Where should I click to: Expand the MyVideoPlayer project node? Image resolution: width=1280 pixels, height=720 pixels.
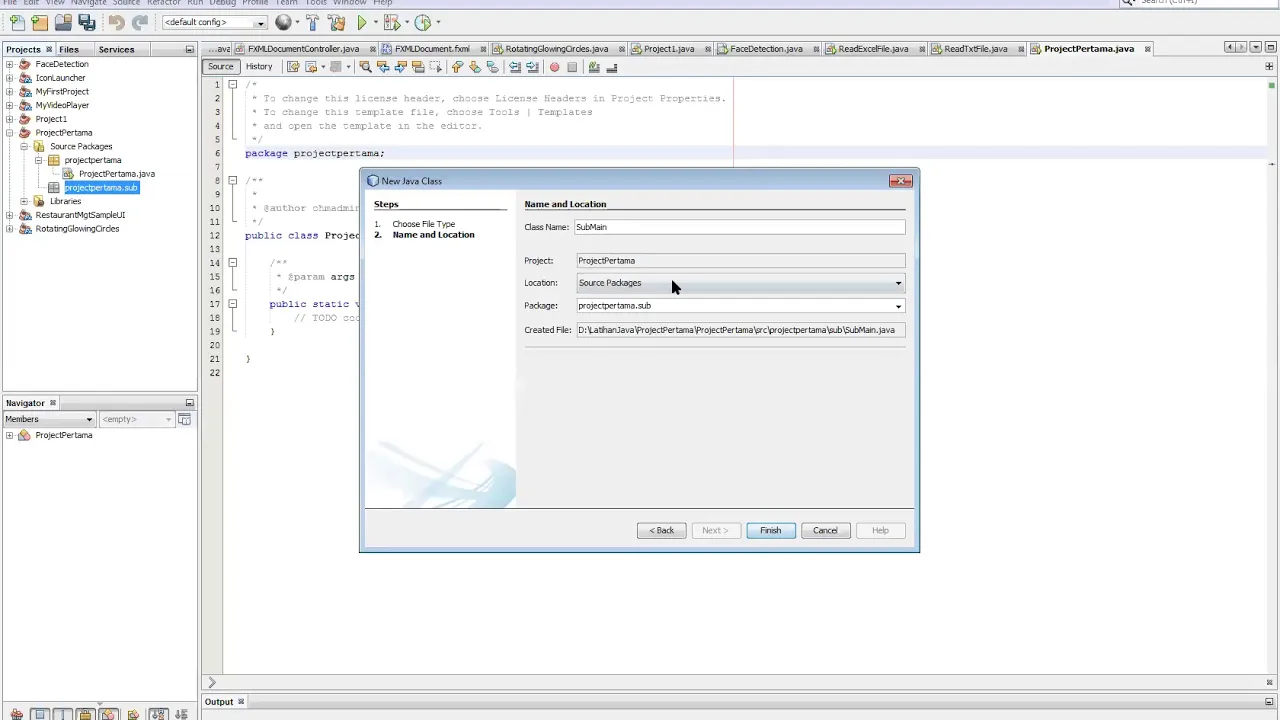(x=9, y=105)
